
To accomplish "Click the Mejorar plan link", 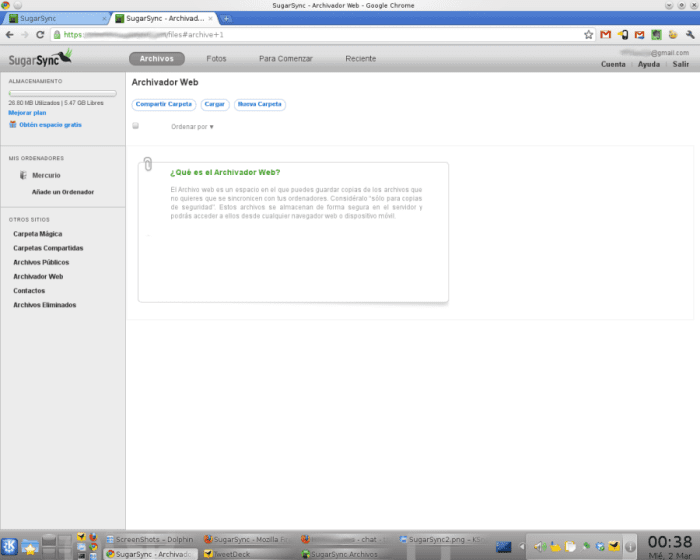I will coord(27,113).
